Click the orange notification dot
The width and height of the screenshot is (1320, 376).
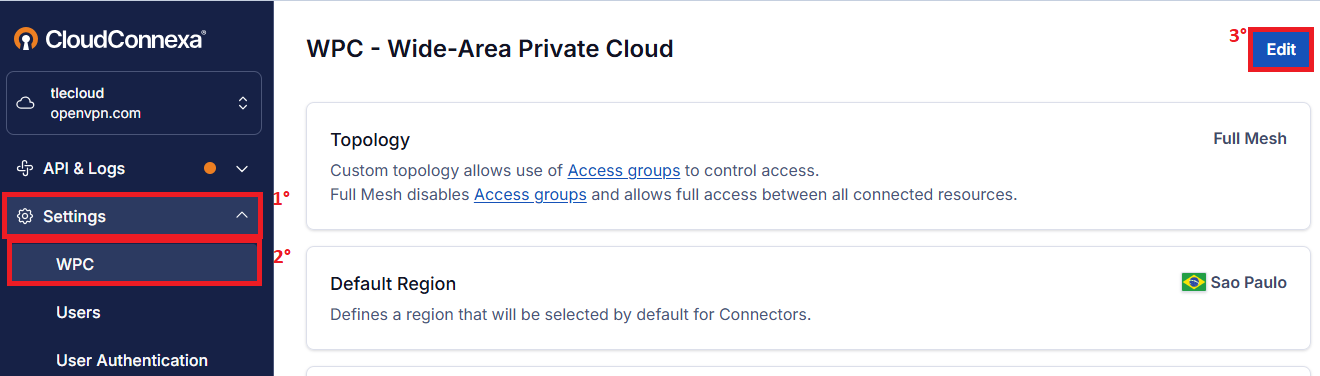[210, 168]
